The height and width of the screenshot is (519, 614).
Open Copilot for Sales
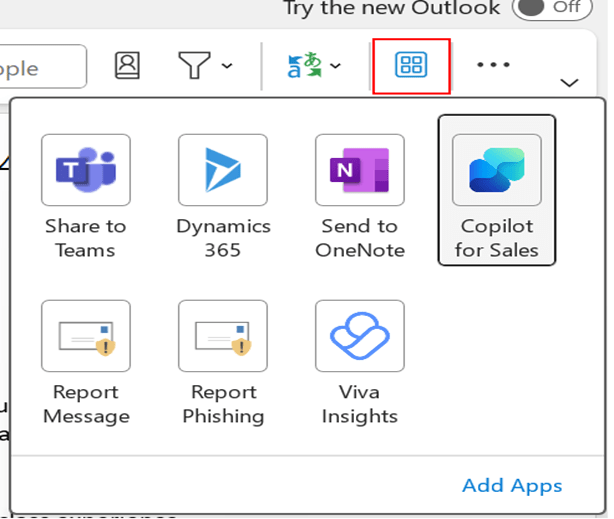496,169
